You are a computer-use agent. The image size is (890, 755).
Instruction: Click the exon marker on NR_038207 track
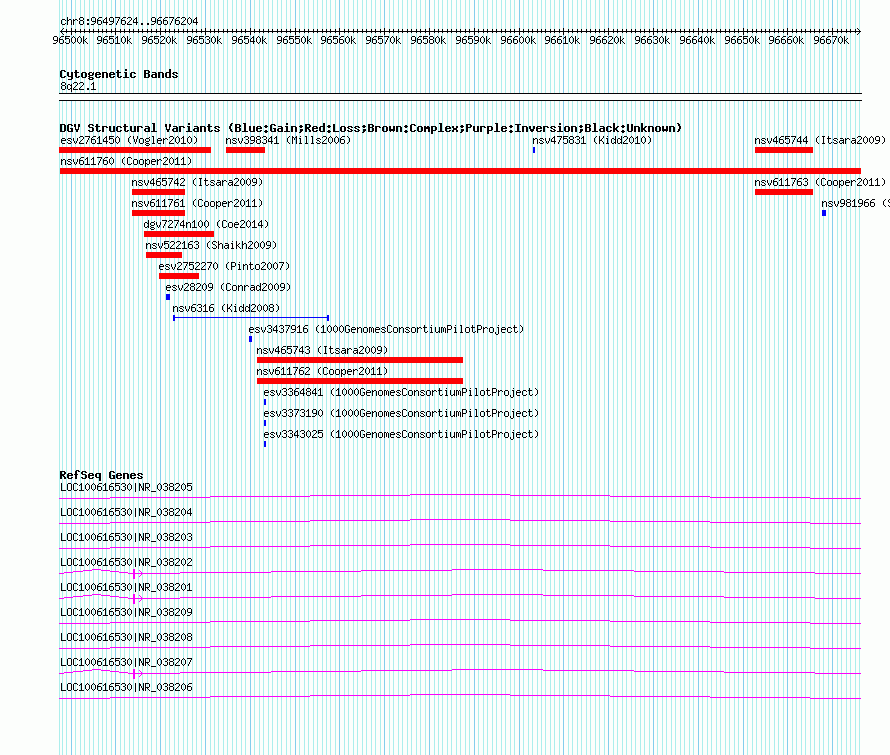(x=135, y=673)
